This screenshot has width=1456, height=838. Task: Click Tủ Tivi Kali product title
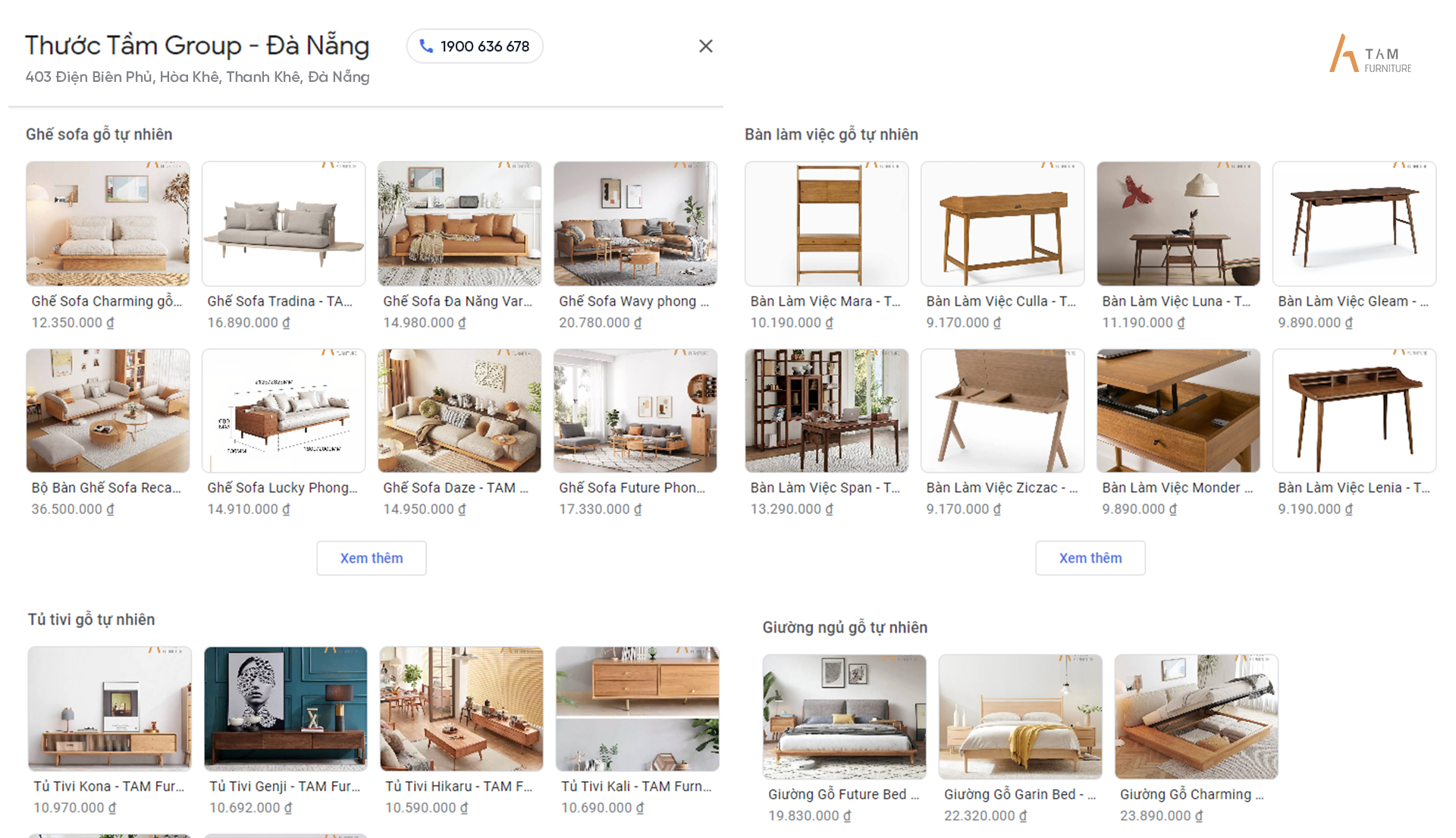click(x=636, y=786)
